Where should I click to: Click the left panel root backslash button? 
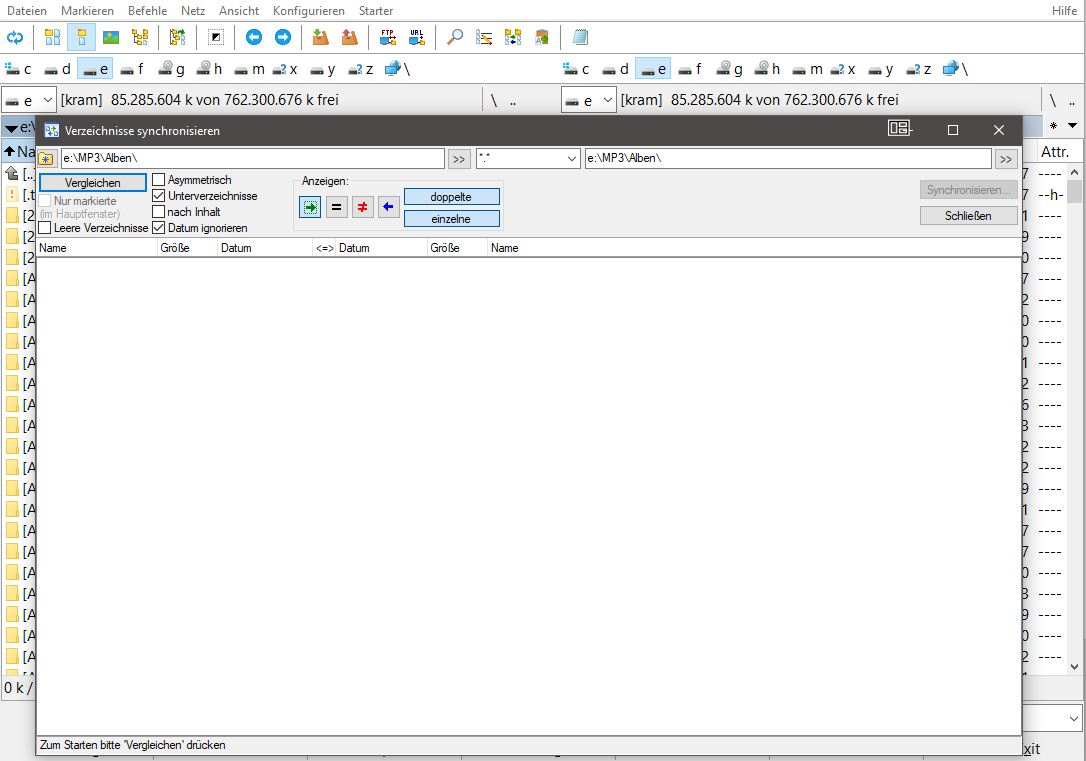[494, 100]
